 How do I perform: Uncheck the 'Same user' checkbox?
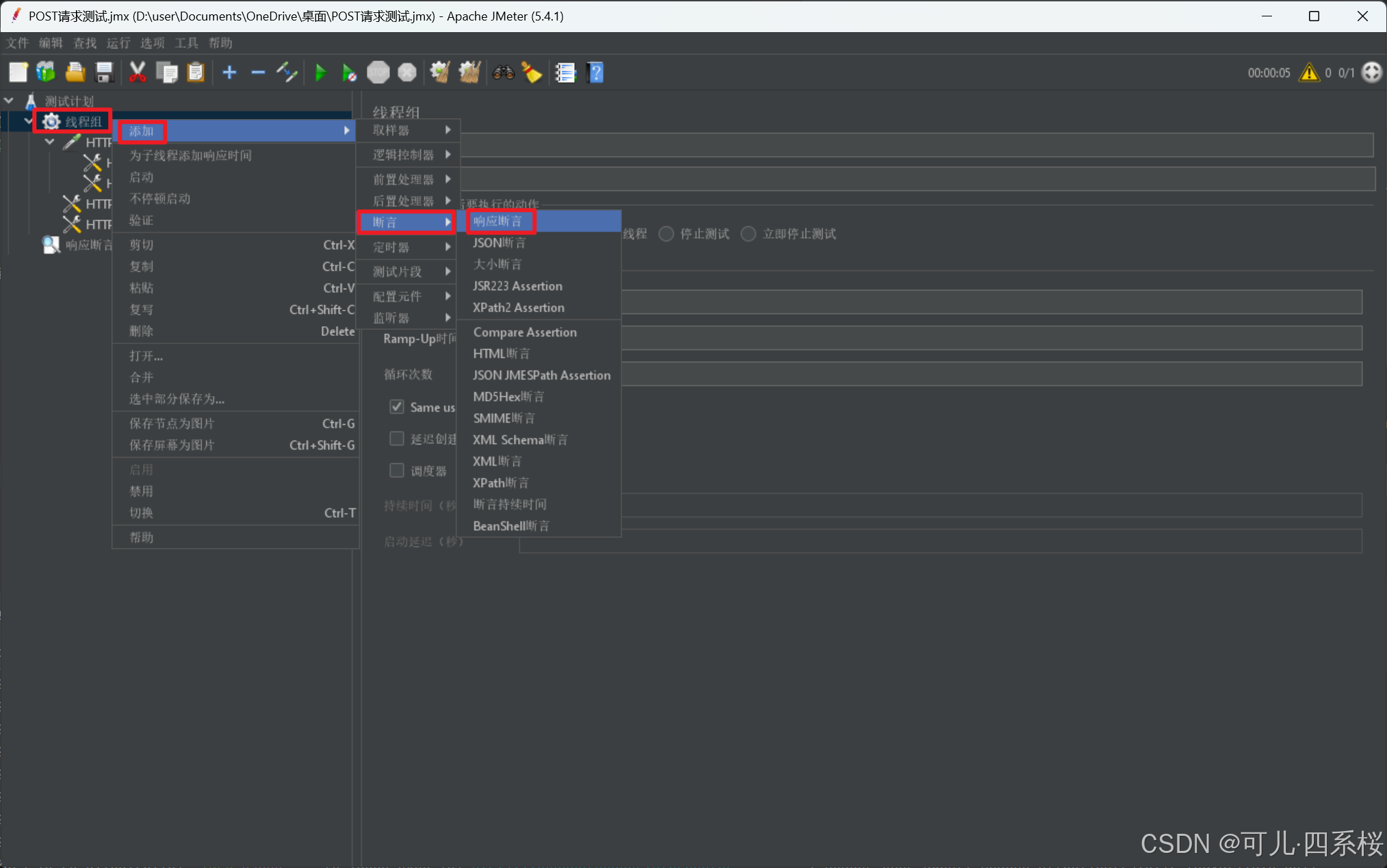point(397,407)
